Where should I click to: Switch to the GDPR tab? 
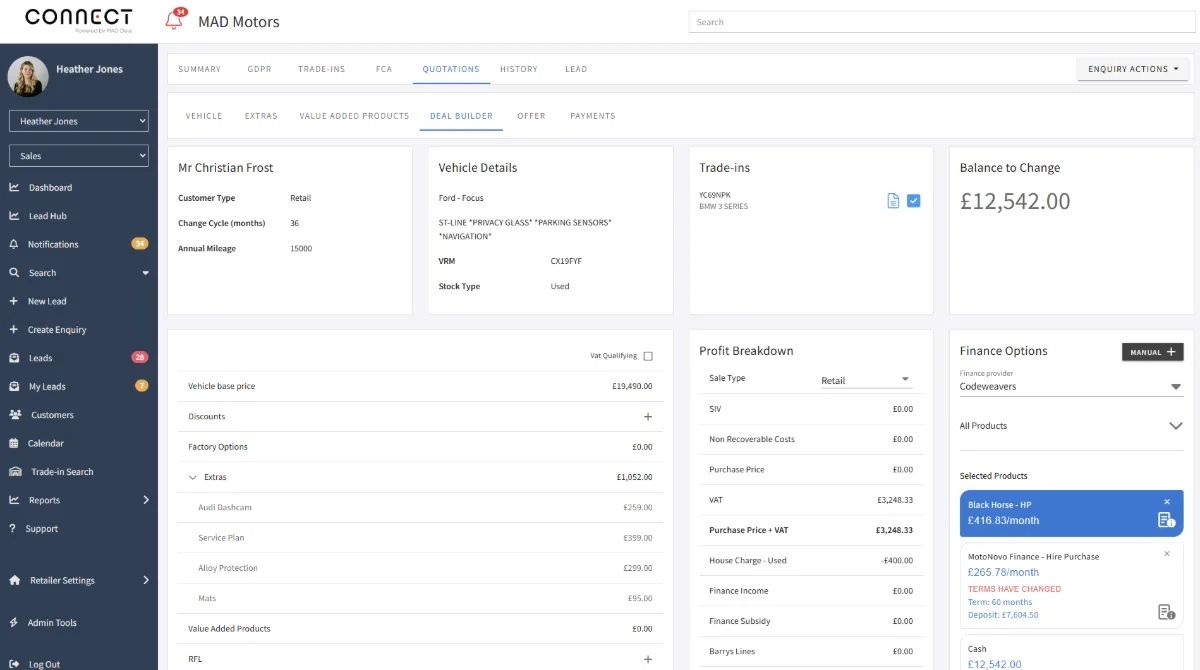click(x=260, y=69)
